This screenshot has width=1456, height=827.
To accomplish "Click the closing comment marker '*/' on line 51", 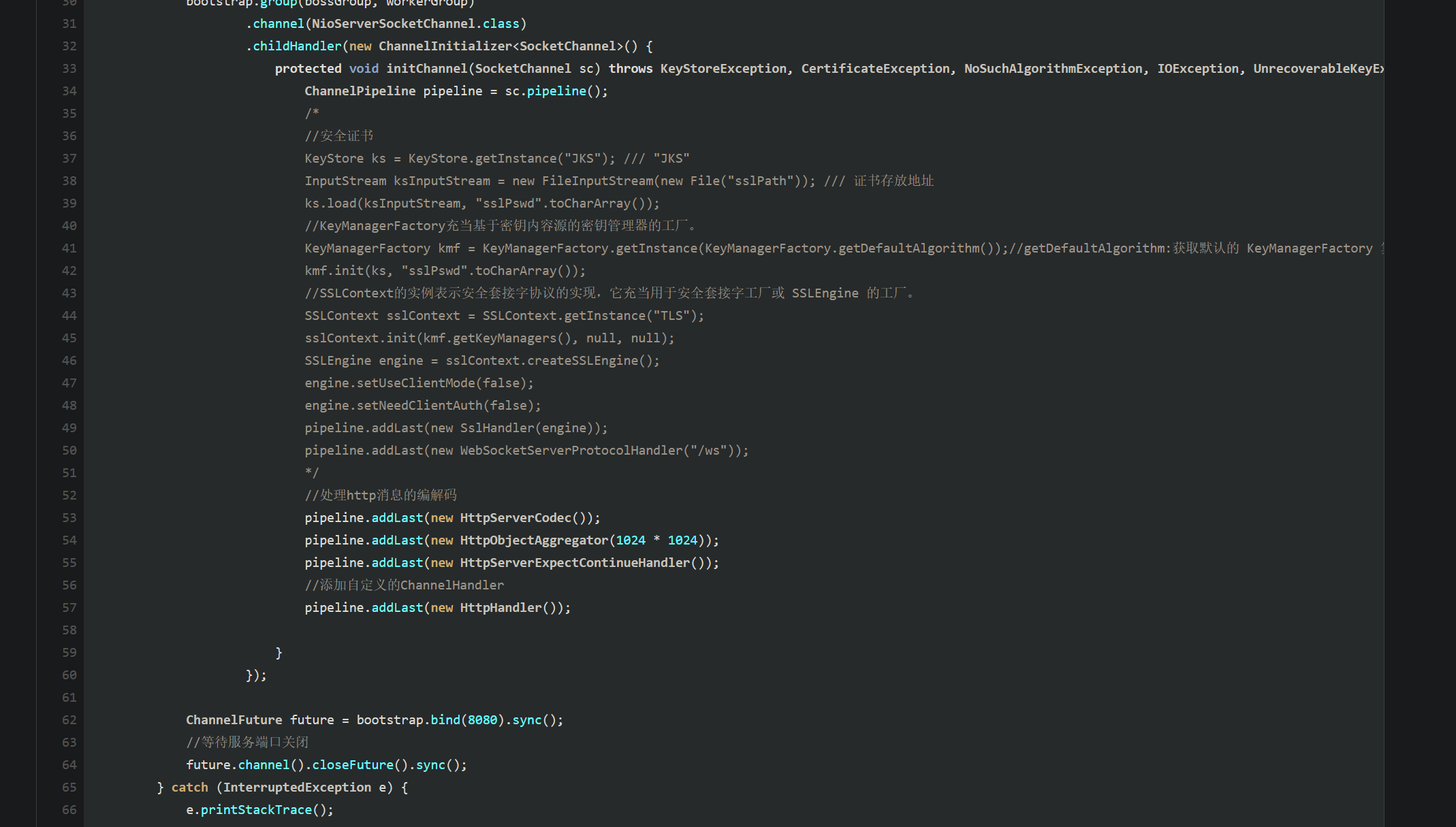I will coord(312,473).
